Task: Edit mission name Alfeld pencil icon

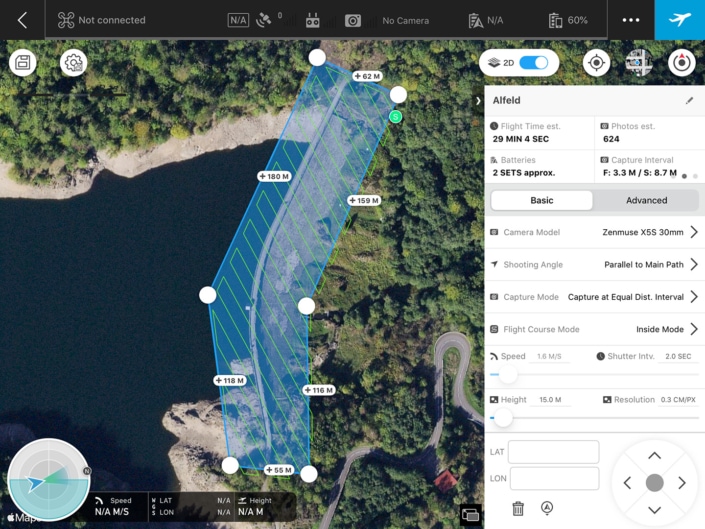Action: point(689,101)
